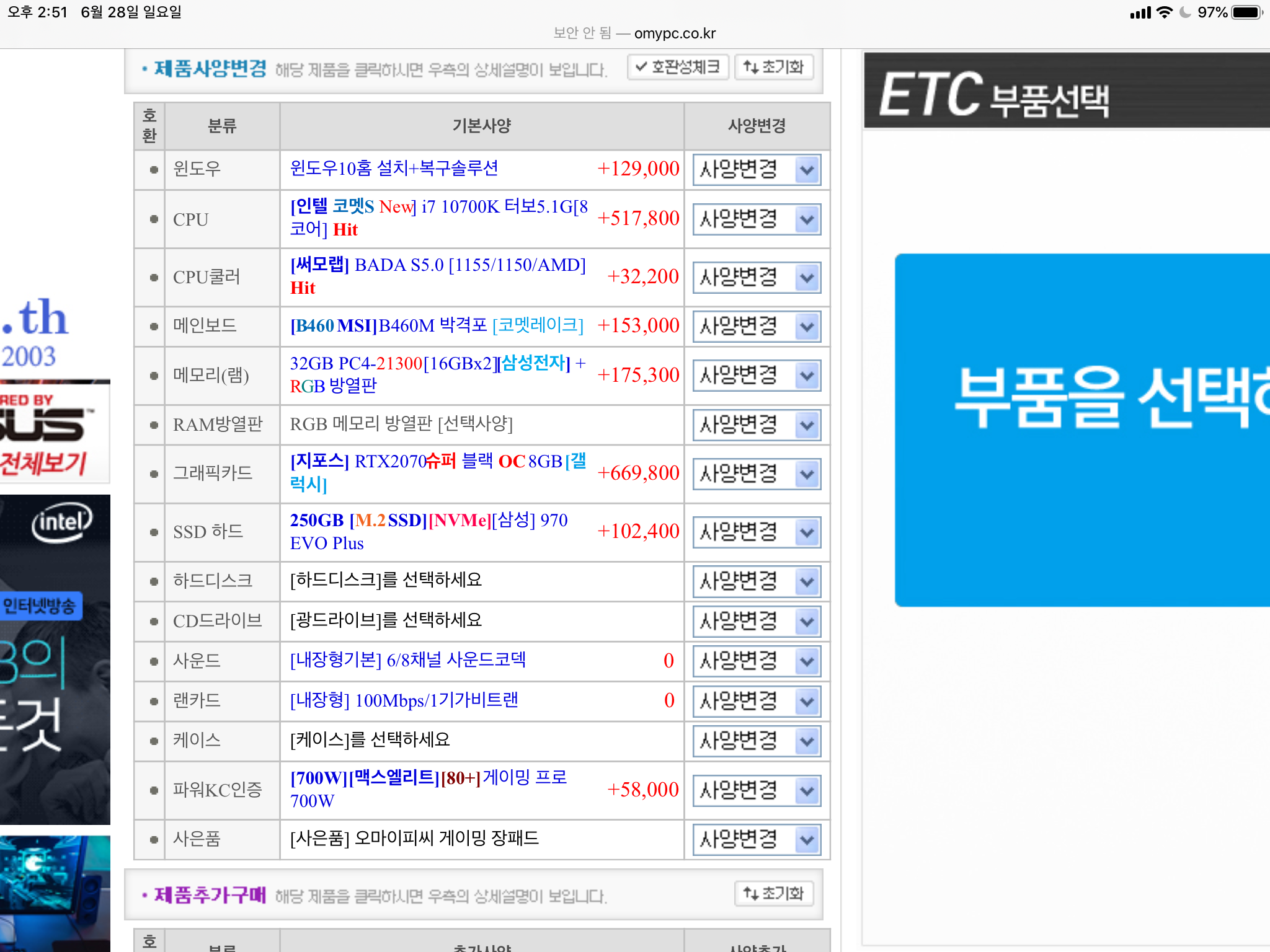Image resolution: width=1270 pixels, height=952 pixels.
Task: Click the 파워KC인증 category label
Action: click(217, 789)
